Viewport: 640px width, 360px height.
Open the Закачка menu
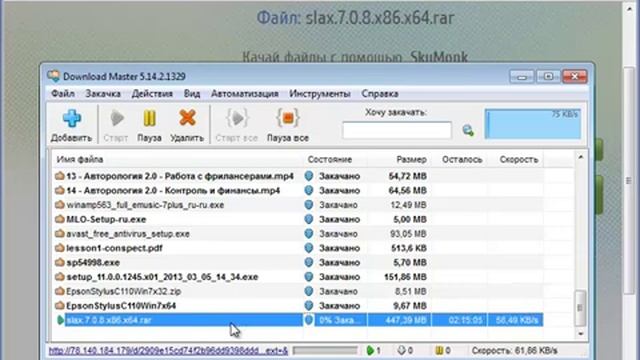[x=103, y=94]
